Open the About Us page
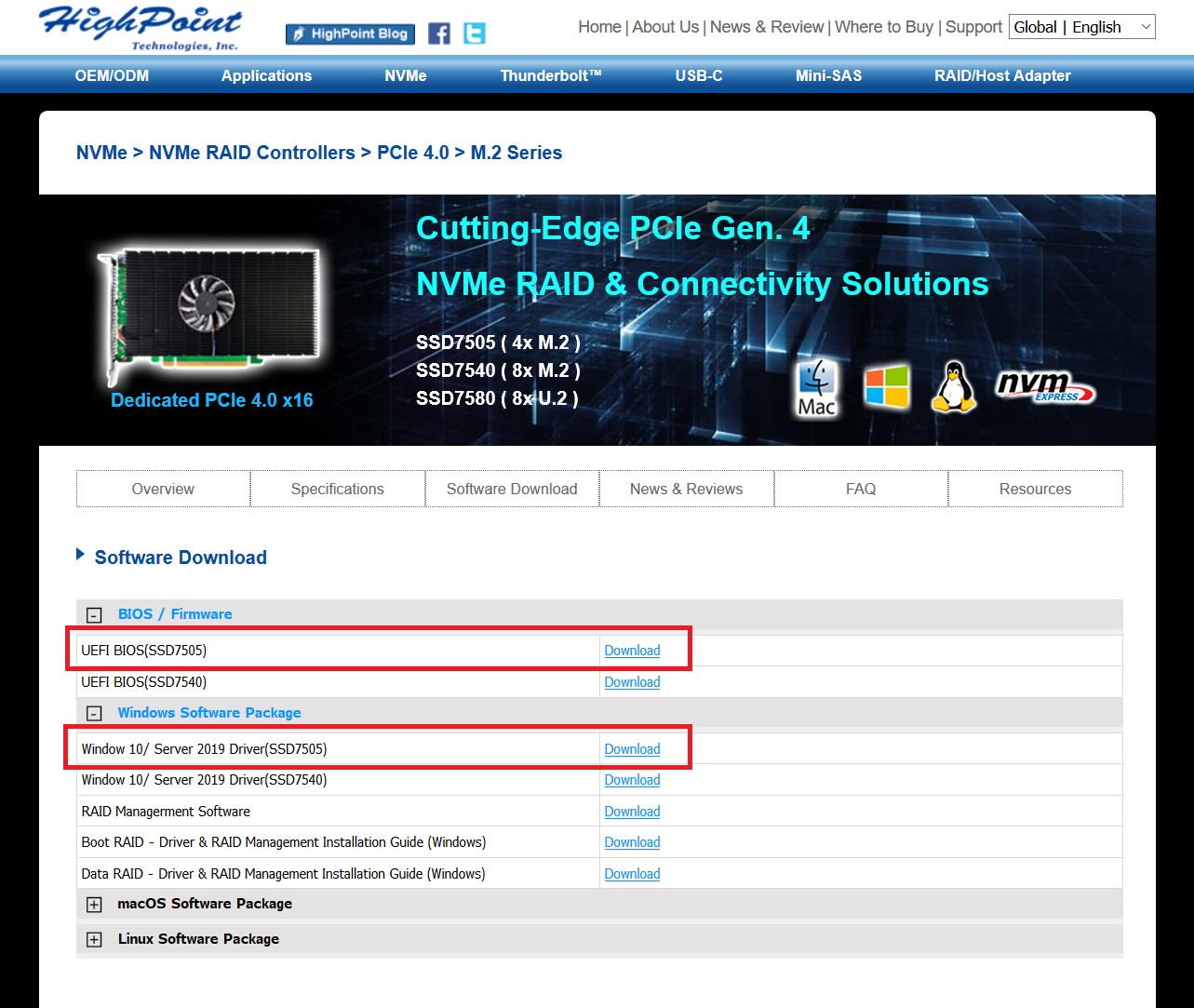 665,27
